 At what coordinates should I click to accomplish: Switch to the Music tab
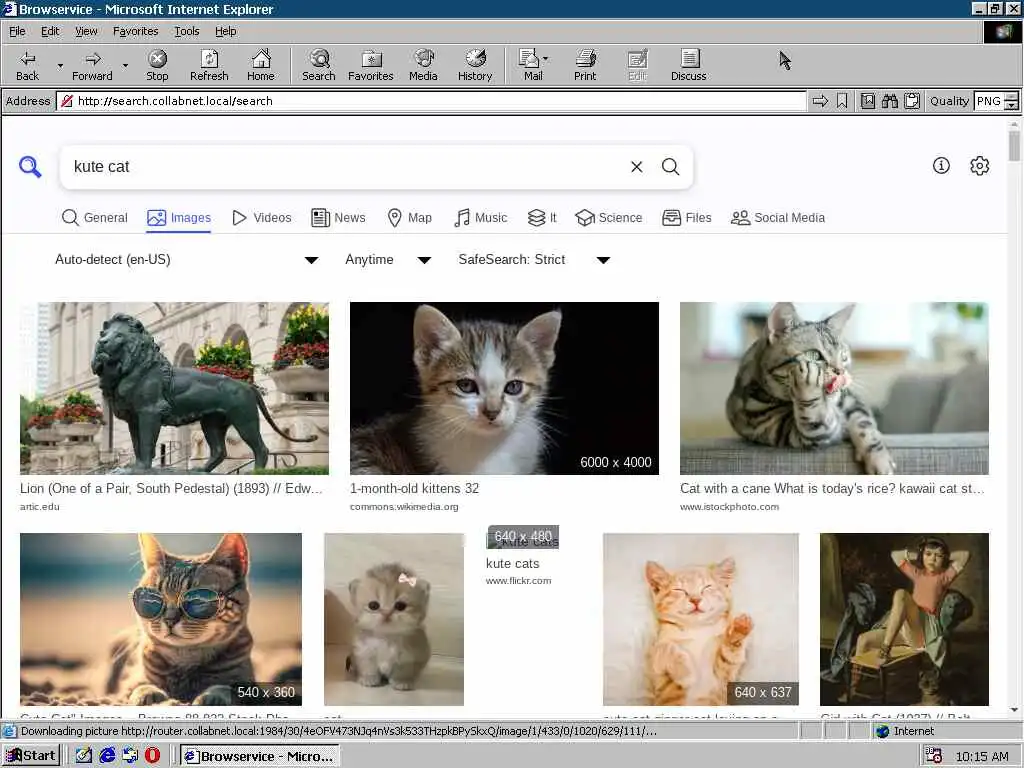point(481,217)
